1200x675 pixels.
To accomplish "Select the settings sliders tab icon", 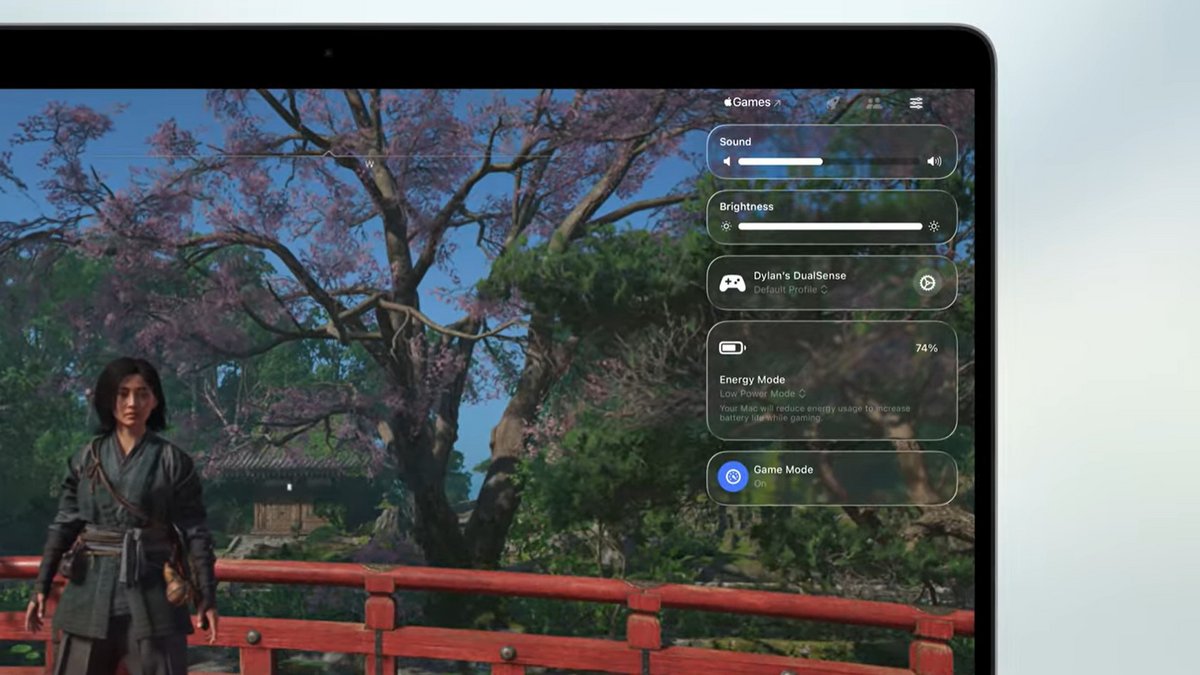I will (916, 103).
